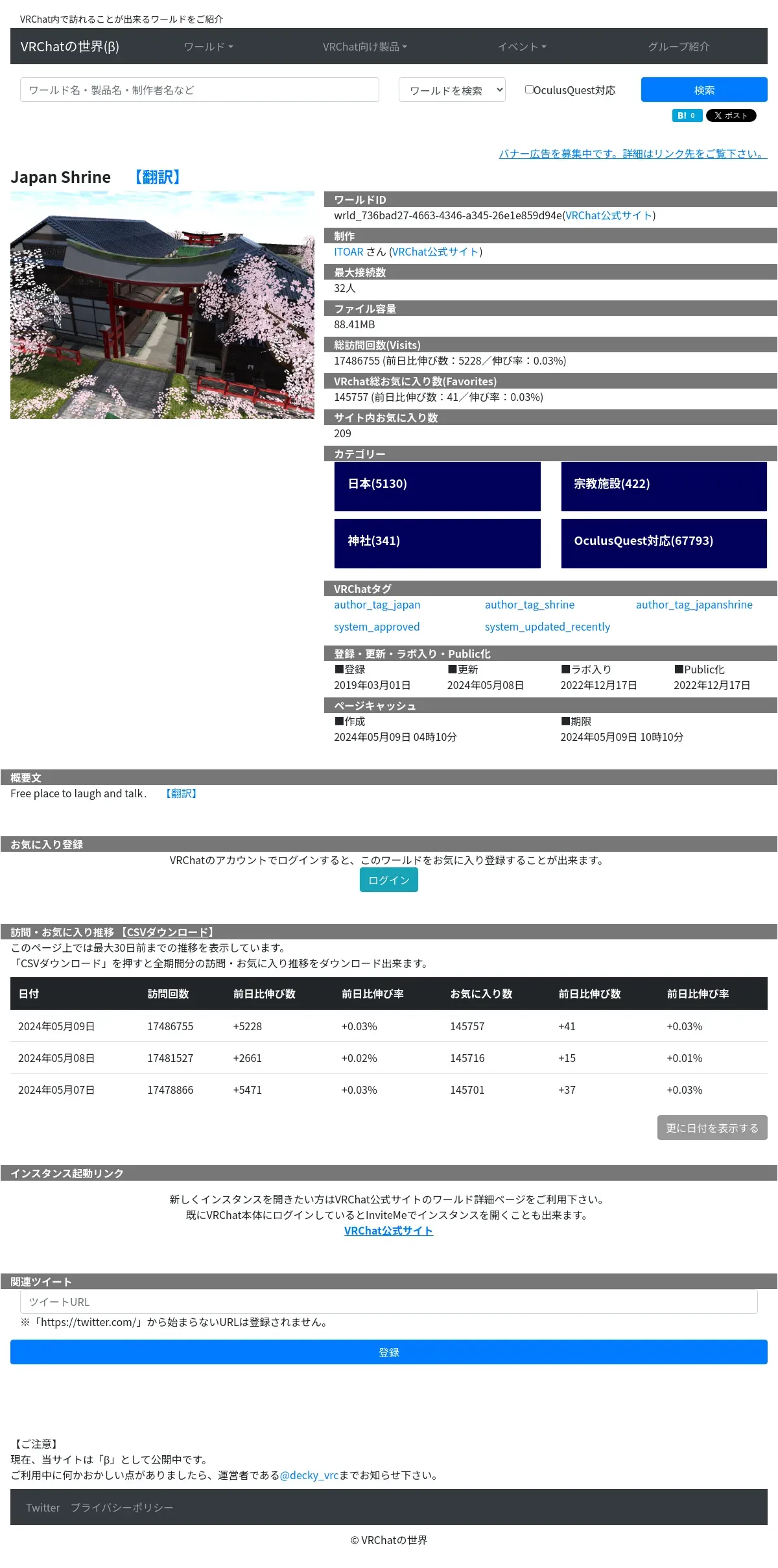Open VRChat公式サイト link beside world ID

(x=609, y=215)
